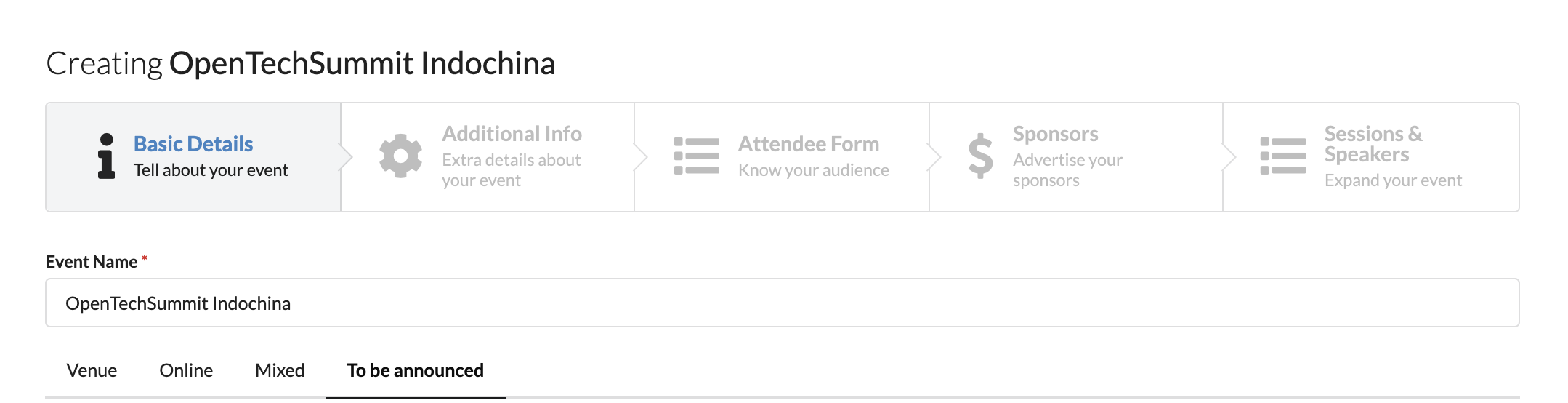Open the Sessions & Speakers step
Screen dimensions: 1568x403
click(x=1371, y=157)
